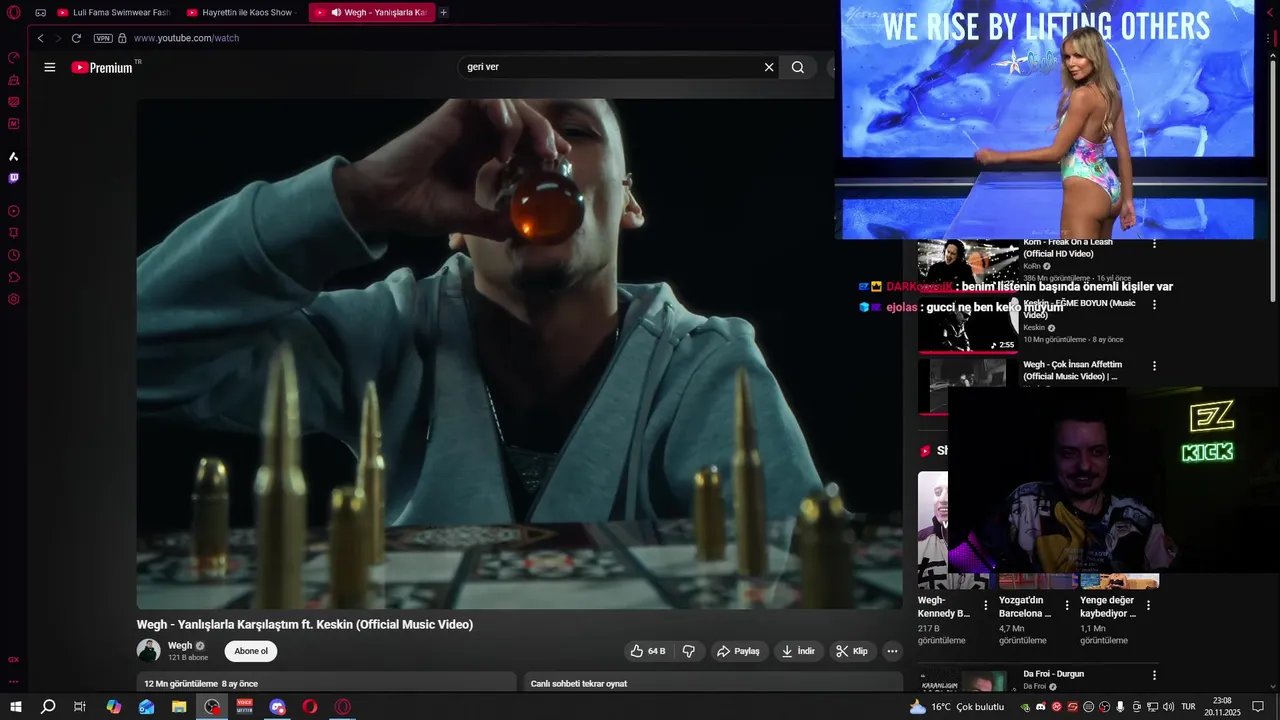The height and width of the screenshot is (720, 1280).
Task: Open the Opera GX main menu logo
Action: point(14,12)
